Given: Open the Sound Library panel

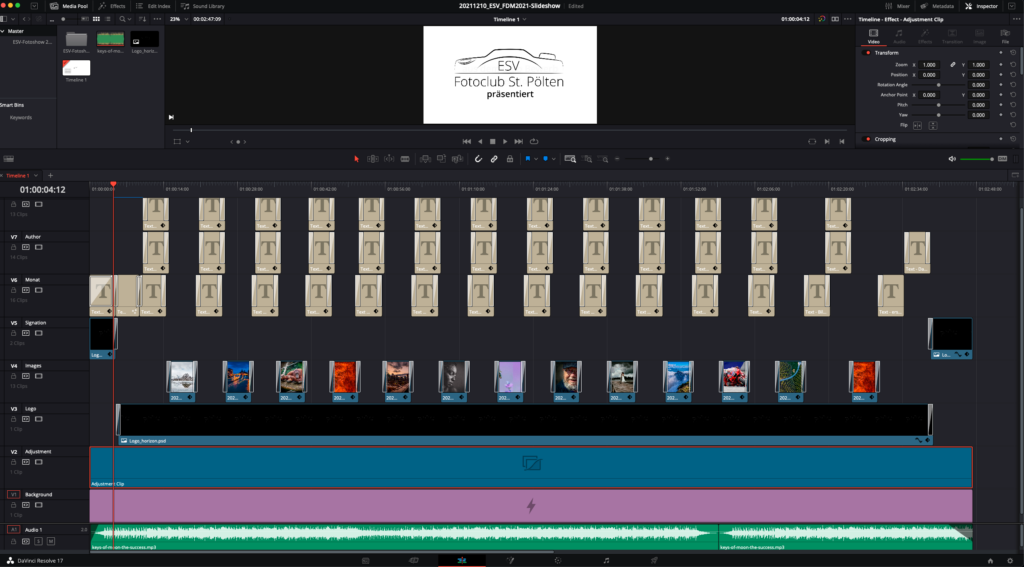Looking at the screenshot, I should 202,6.
